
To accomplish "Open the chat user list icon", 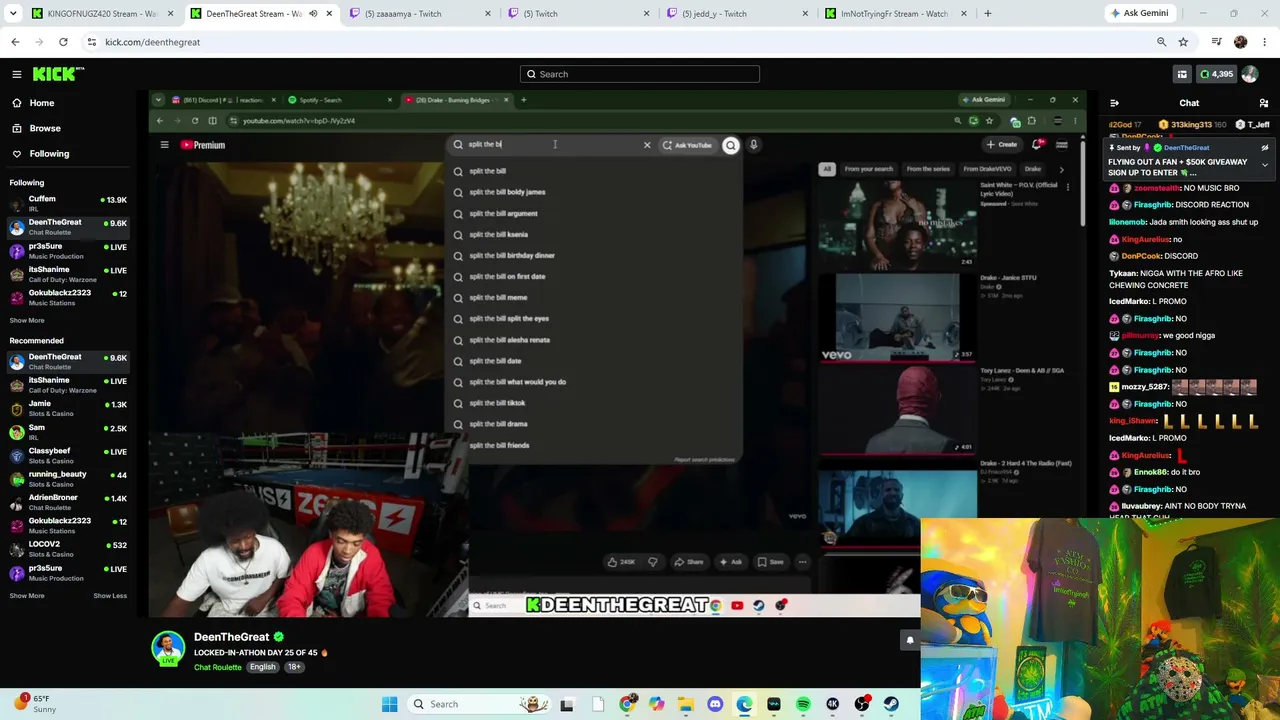I will pos(1264,103).
